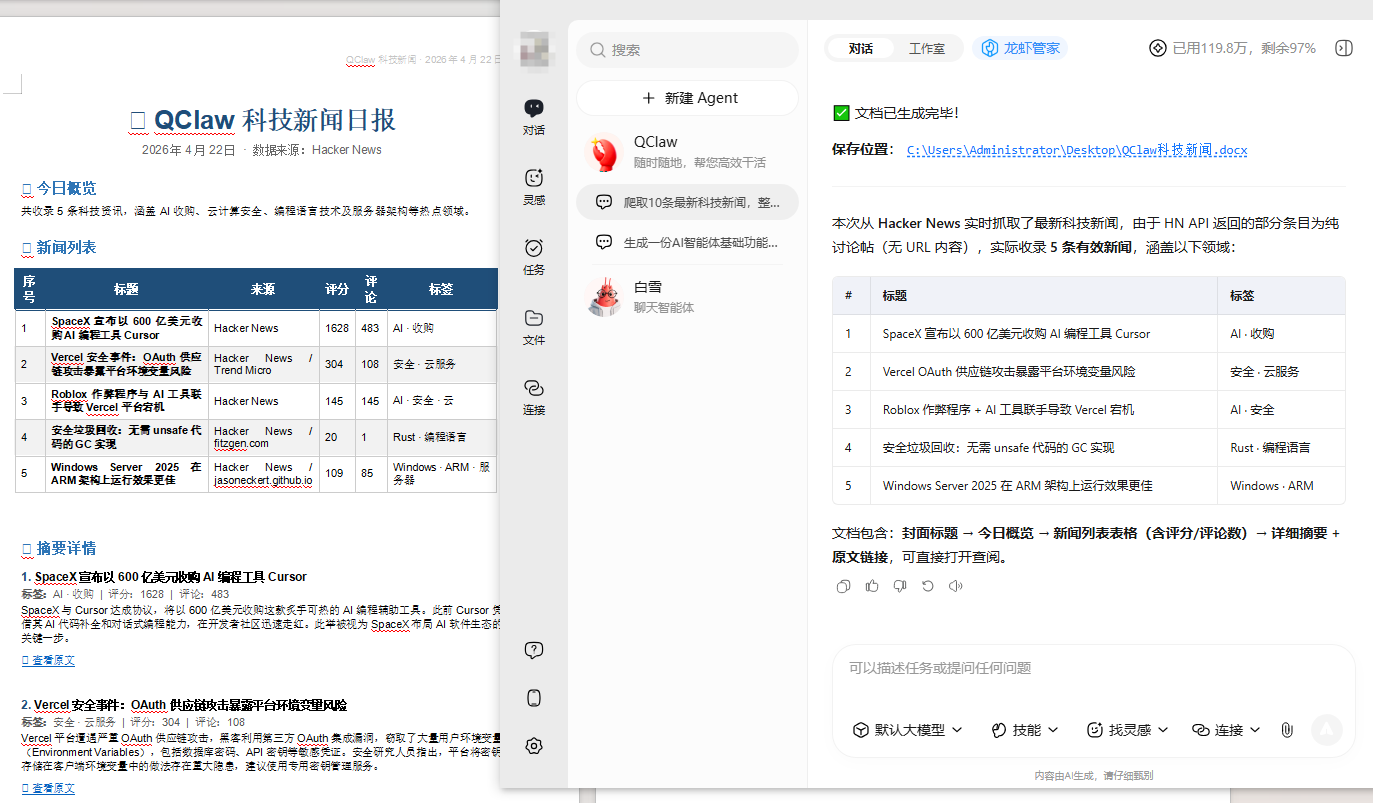The width and height of the screenshot is (1373, 803).
Task: Click the 1628 score cell in Word table
Action: pyautogui.click(x=337, y=328)
